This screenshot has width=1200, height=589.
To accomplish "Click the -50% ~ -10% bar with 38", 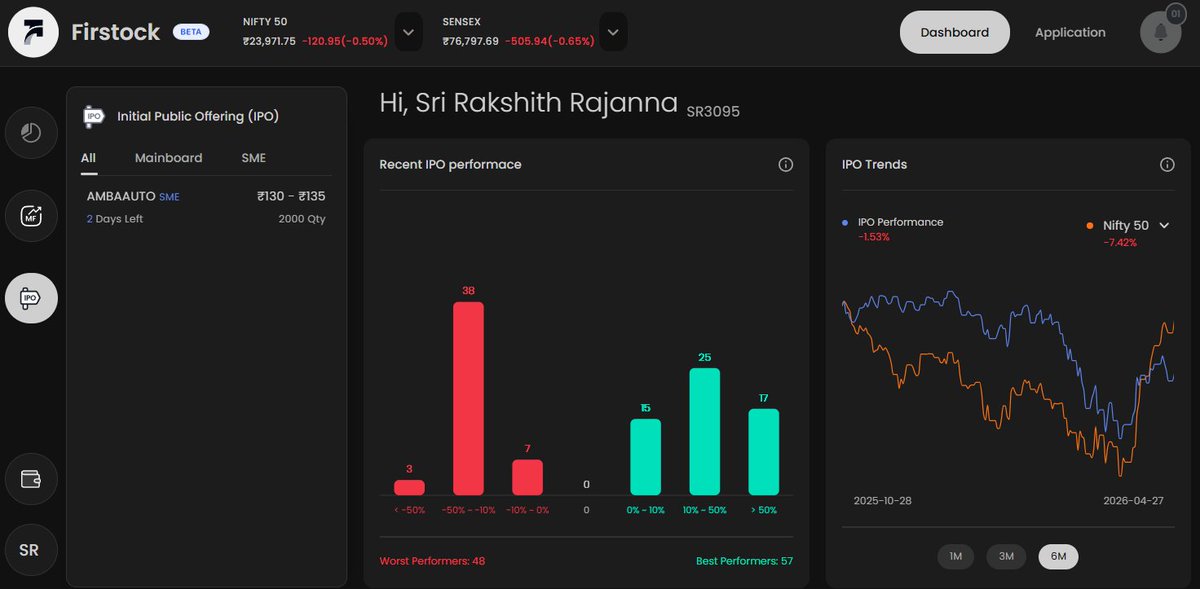I will (468, 398).
